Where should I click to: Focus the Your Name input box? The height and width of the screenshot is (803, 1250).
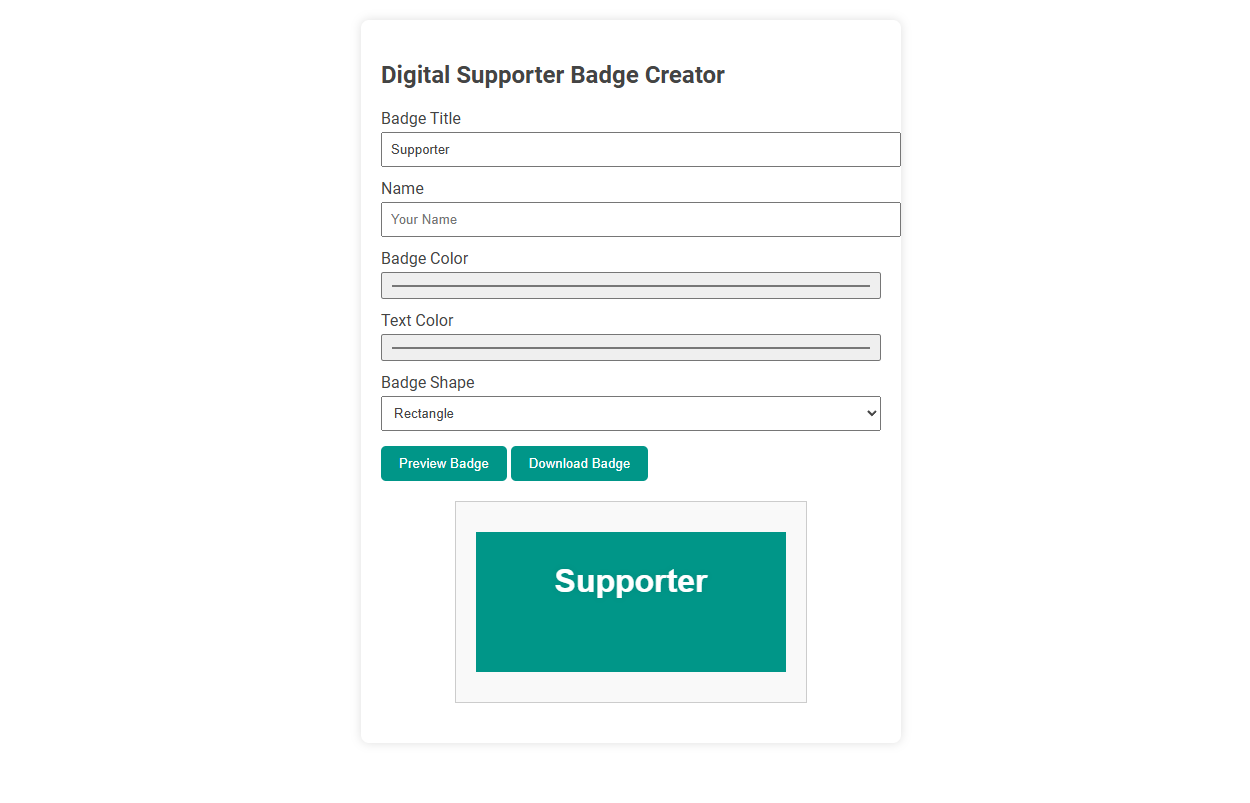click(x=640, y=219)
